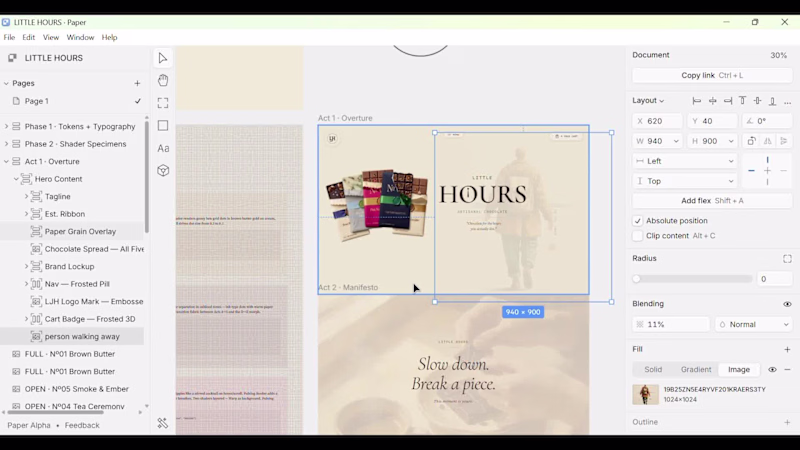Open the Normal blend mode dropdown
Image resolution: width=800 pixels, height=450 pixels.
pyautogui.click(x=754, y=324)
